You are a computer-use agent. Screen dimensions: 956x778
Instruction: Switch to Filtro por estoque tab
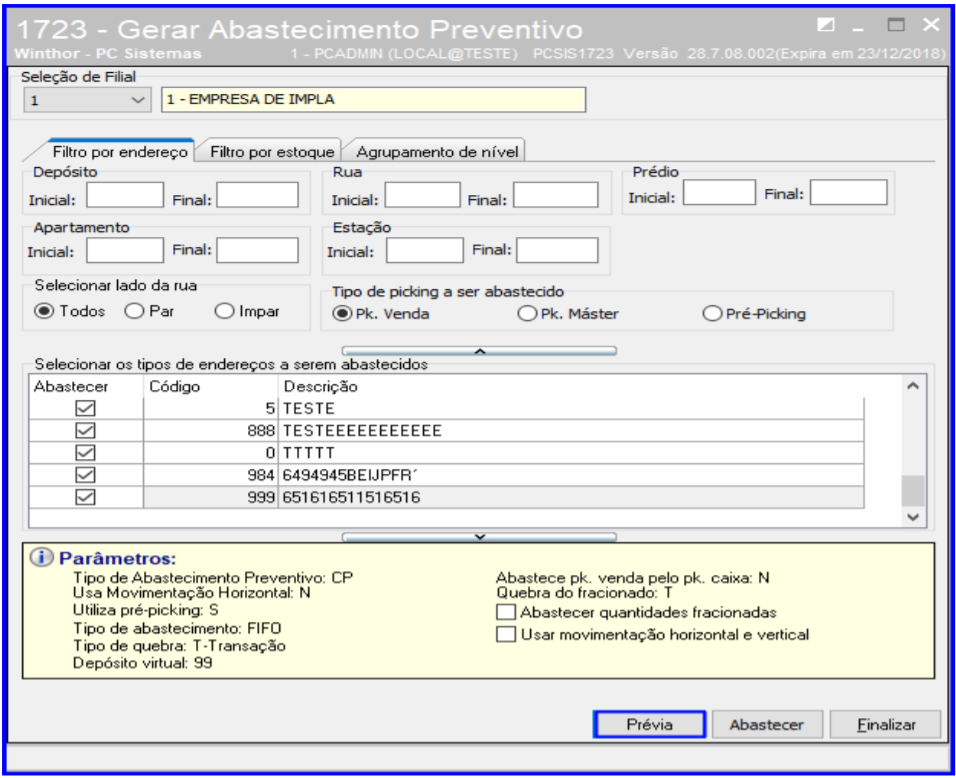[x=272, y=151]
